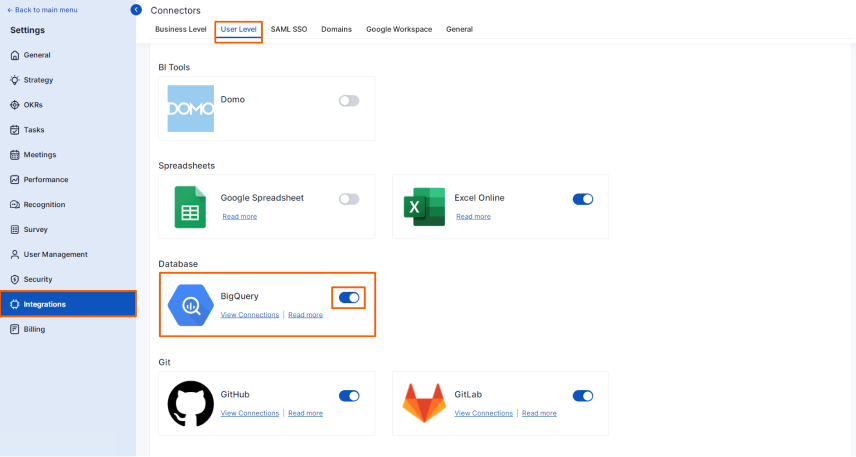The width and height of the screenshot is (856, 457).
Task: Enable the Domo connector toggle
Action: [x=349, y=101]
